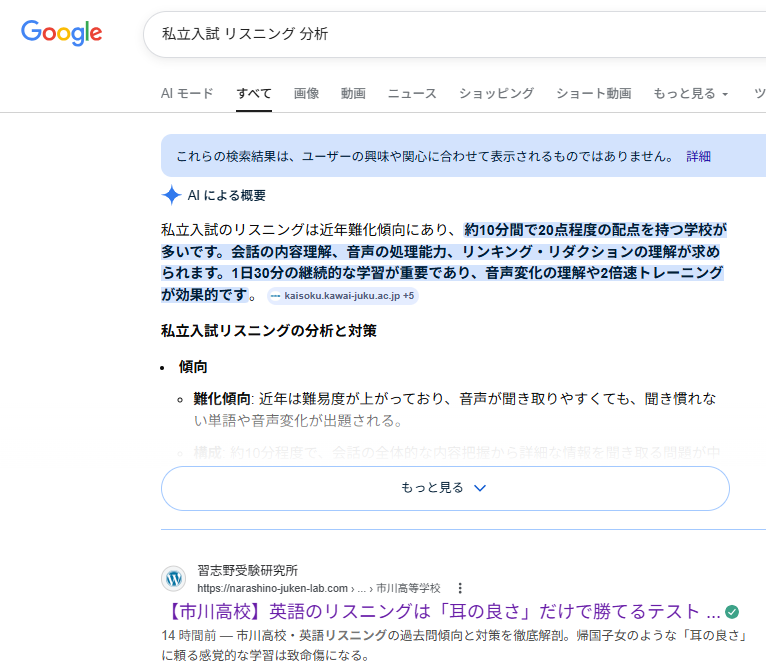Screen dimensions: 766x663
Task: Expand the AI overview with もっと見る
Action: (444, 488)
